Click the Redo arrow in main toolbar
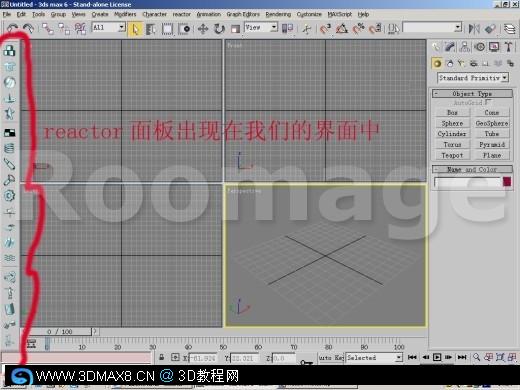This screenshot has height=390, width=520. tap(29, 29)
